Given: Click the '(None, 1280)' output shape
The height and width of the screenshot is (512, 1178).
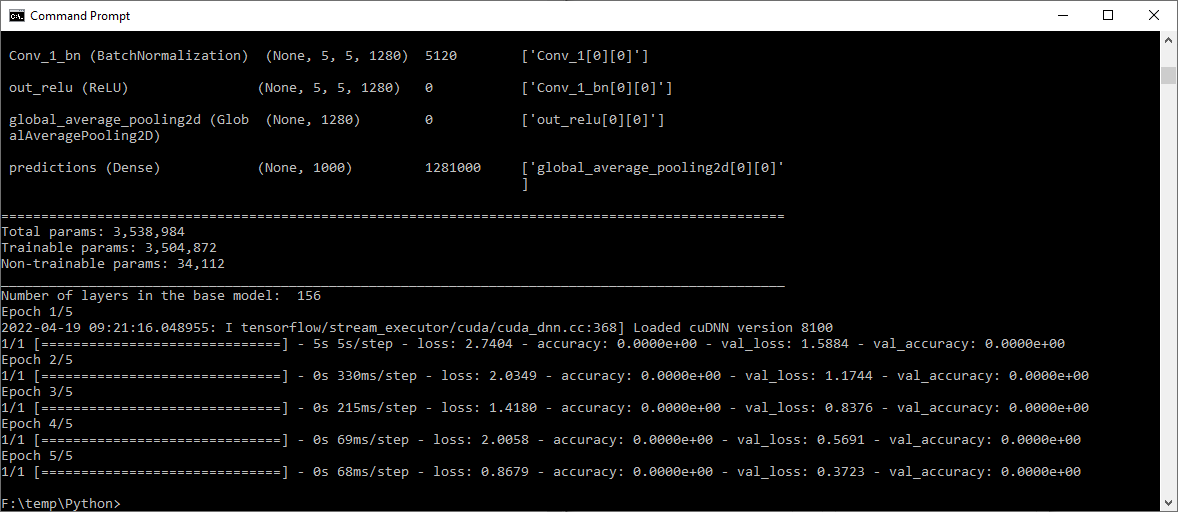Looking at the screenshot, I should tap(313, 120).
